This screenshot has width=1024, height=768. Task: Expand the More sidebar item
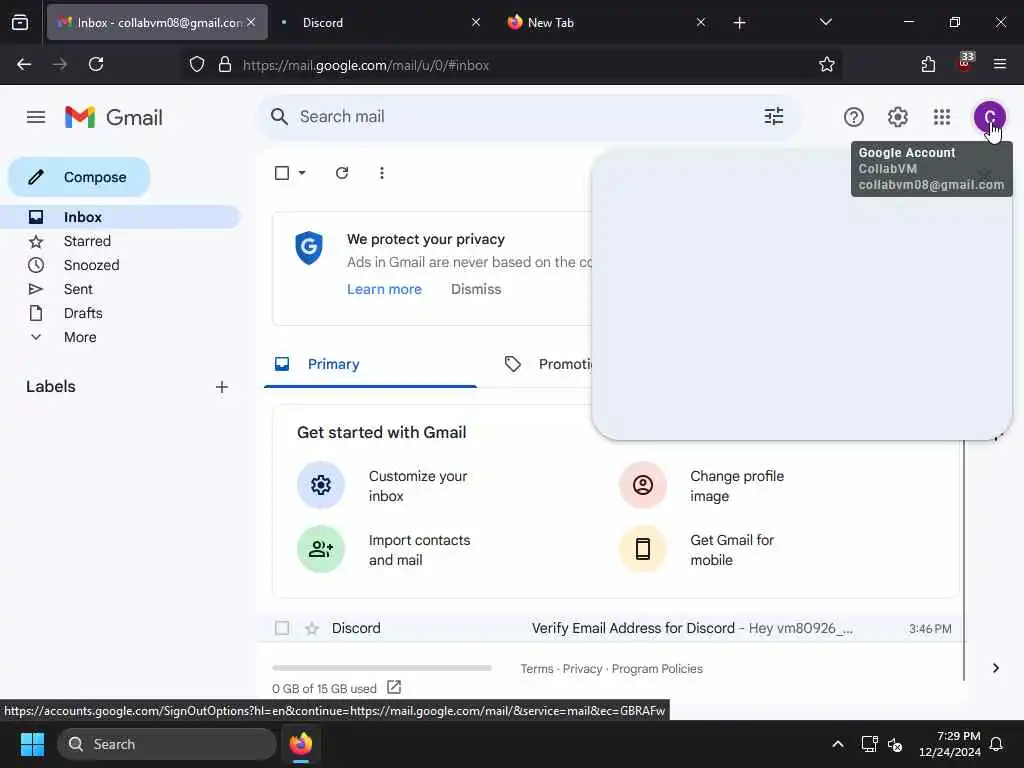(x=80, y=337)
